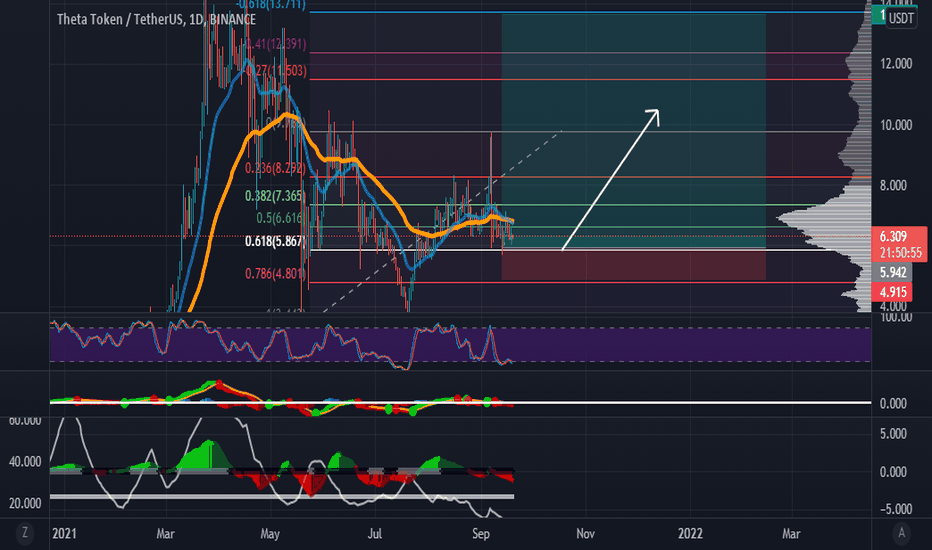Select the 6.309 current price label

893,237
